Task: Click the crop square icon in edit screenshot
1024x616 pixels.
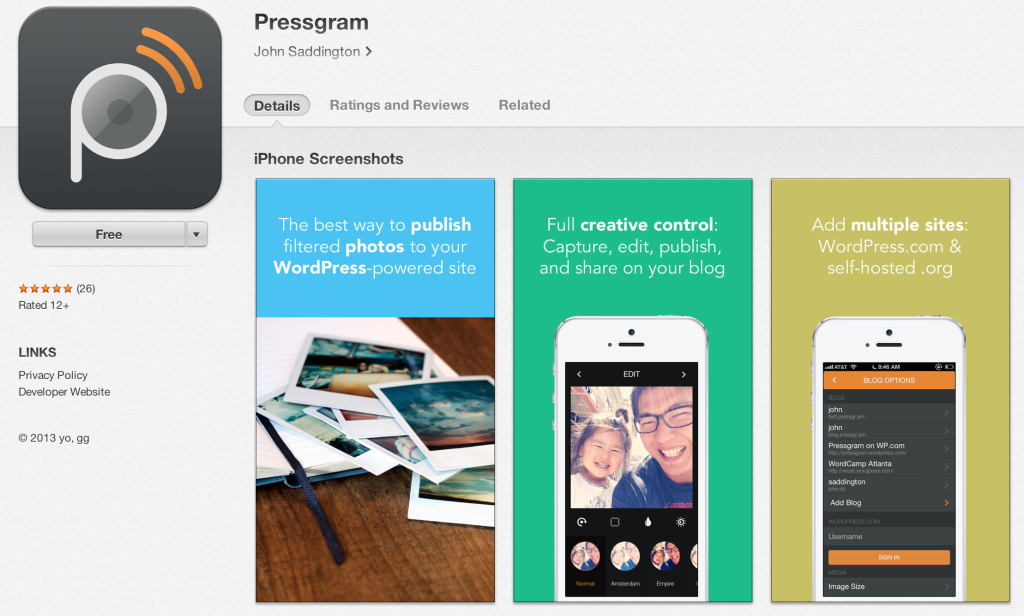Action: [x=615, y=522]
